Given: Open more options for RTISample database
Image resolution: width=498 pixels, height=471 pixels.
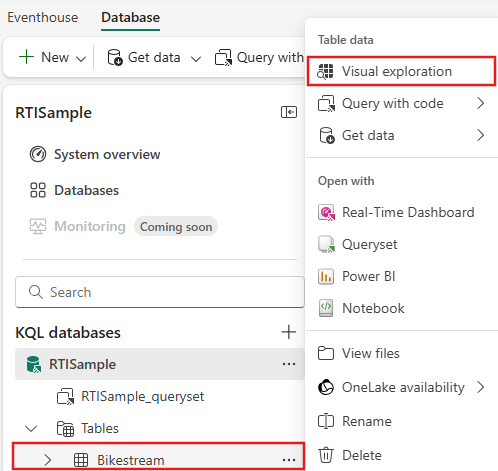Looking at the screenshot, I should coord(289,364).
